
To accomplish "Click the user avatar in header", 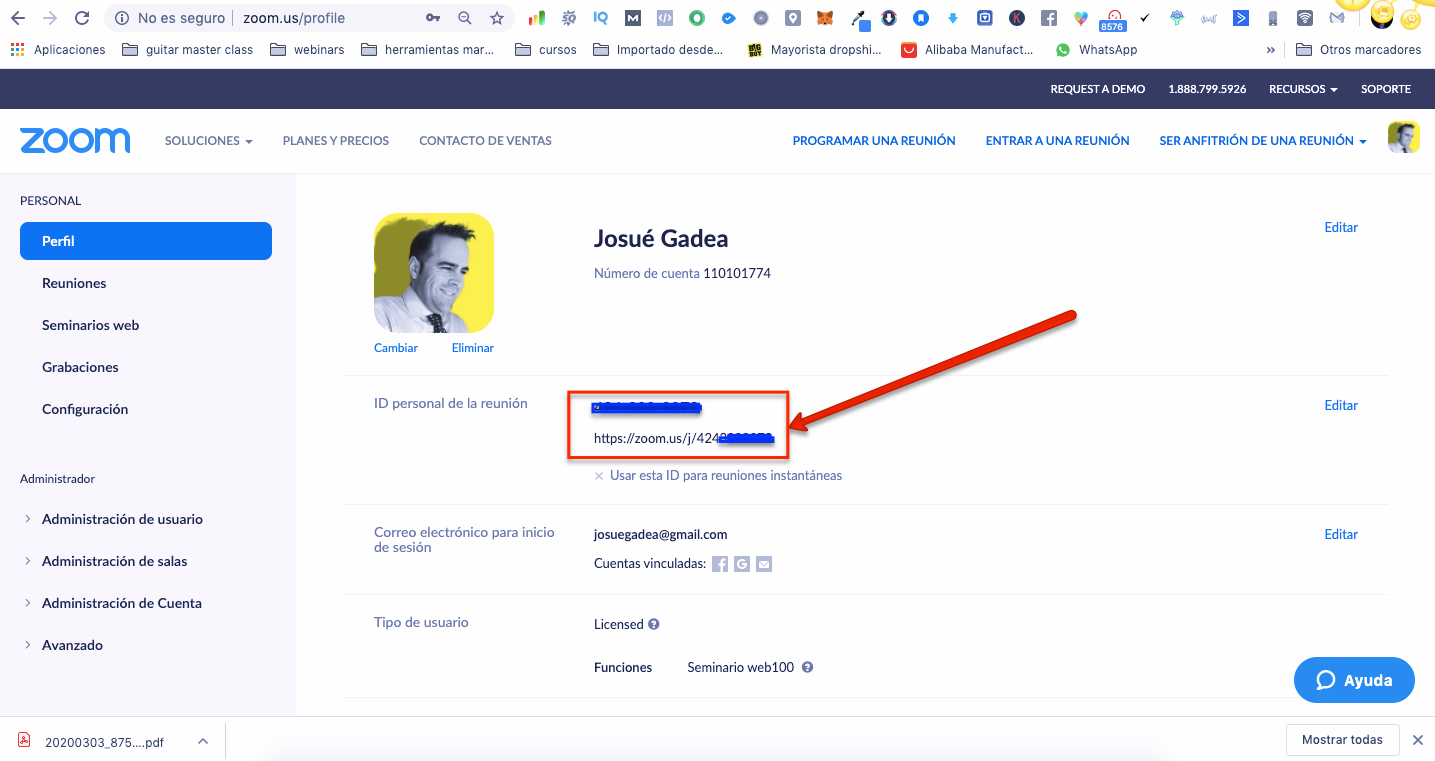I will click(1404, 138).
